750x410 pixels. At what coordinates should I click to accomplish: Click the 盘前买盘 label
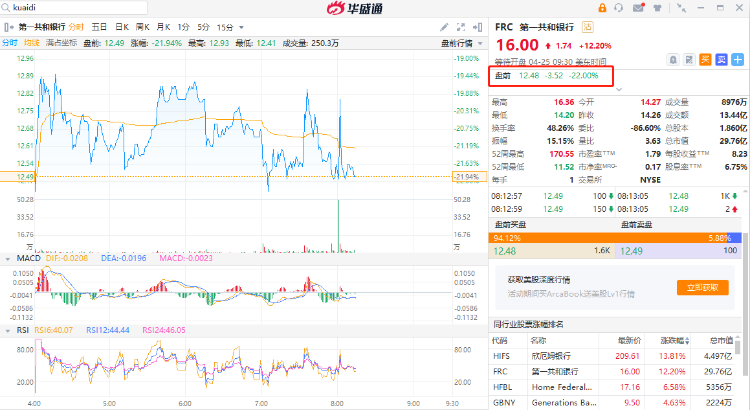(x=510, y=225)
